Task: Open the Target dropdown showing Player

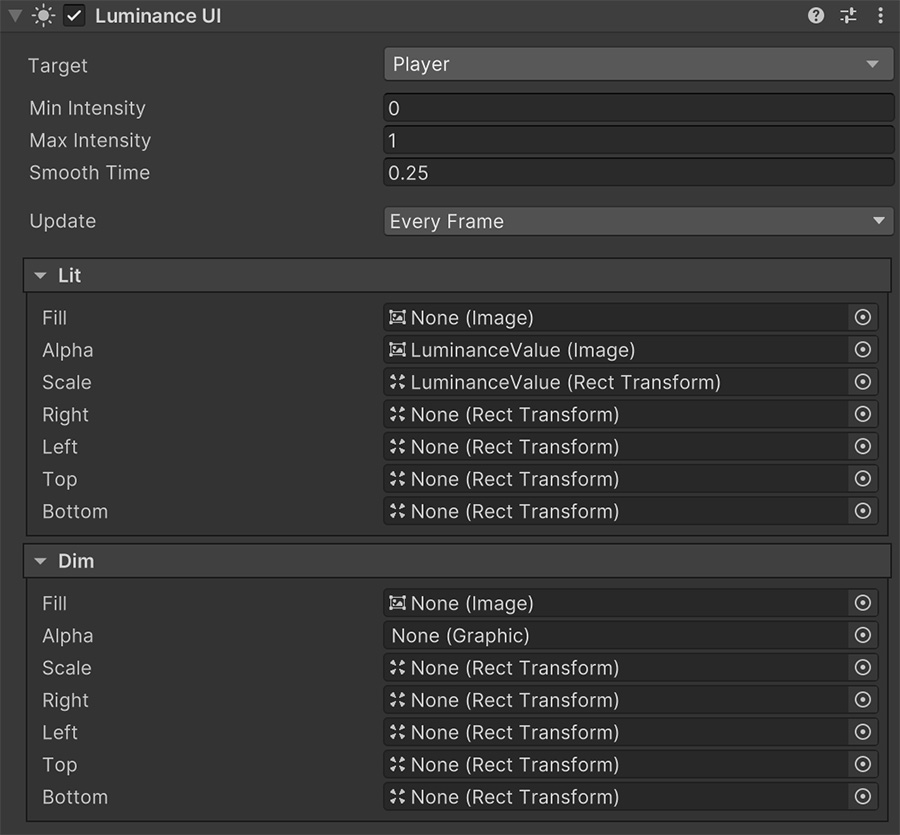Action: point(638,63)
